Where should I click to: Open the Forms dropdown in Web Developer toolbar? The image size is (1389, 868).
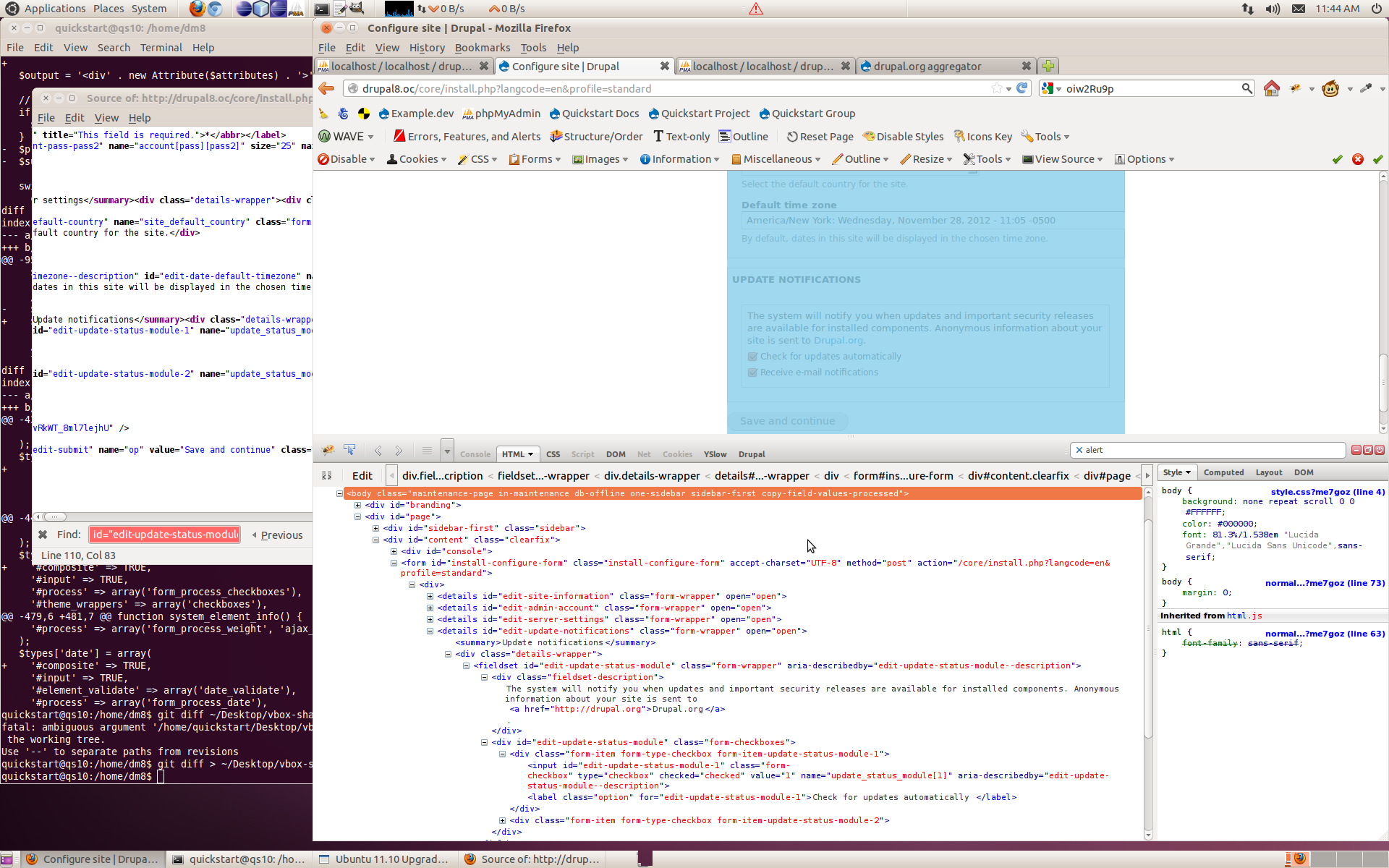point(535,159)
